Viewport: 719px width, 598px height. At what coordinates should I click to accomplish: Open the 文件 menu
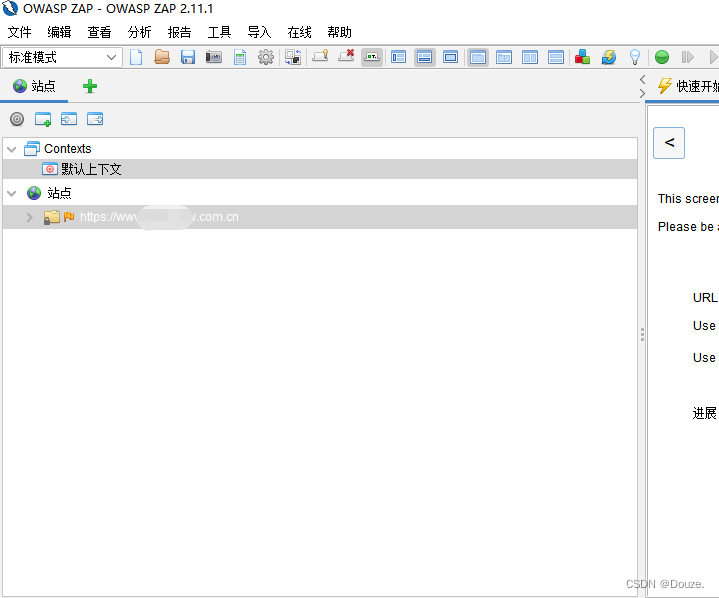[19, 32]
